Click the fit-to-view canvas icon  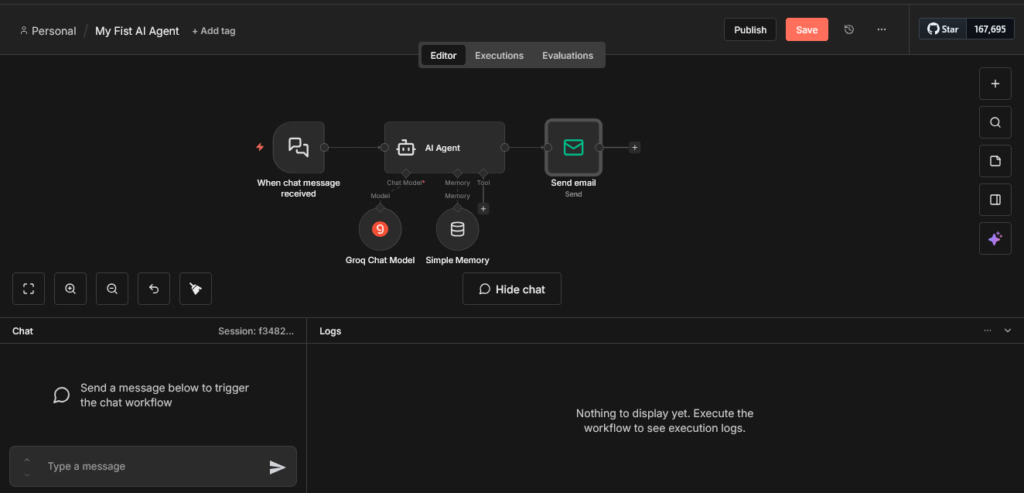click(29, 289)
